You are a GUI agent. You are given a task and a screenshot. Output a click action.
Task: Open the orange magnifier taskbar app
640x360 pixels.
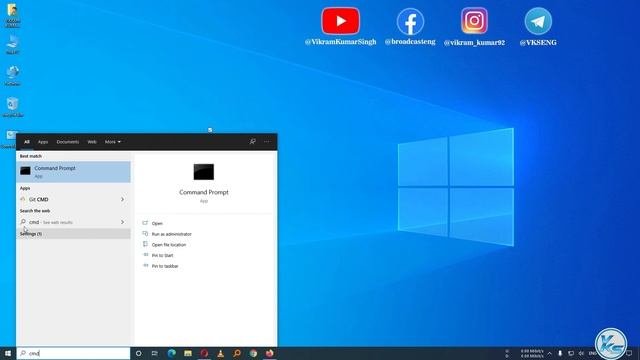click(x=237, y=353)
